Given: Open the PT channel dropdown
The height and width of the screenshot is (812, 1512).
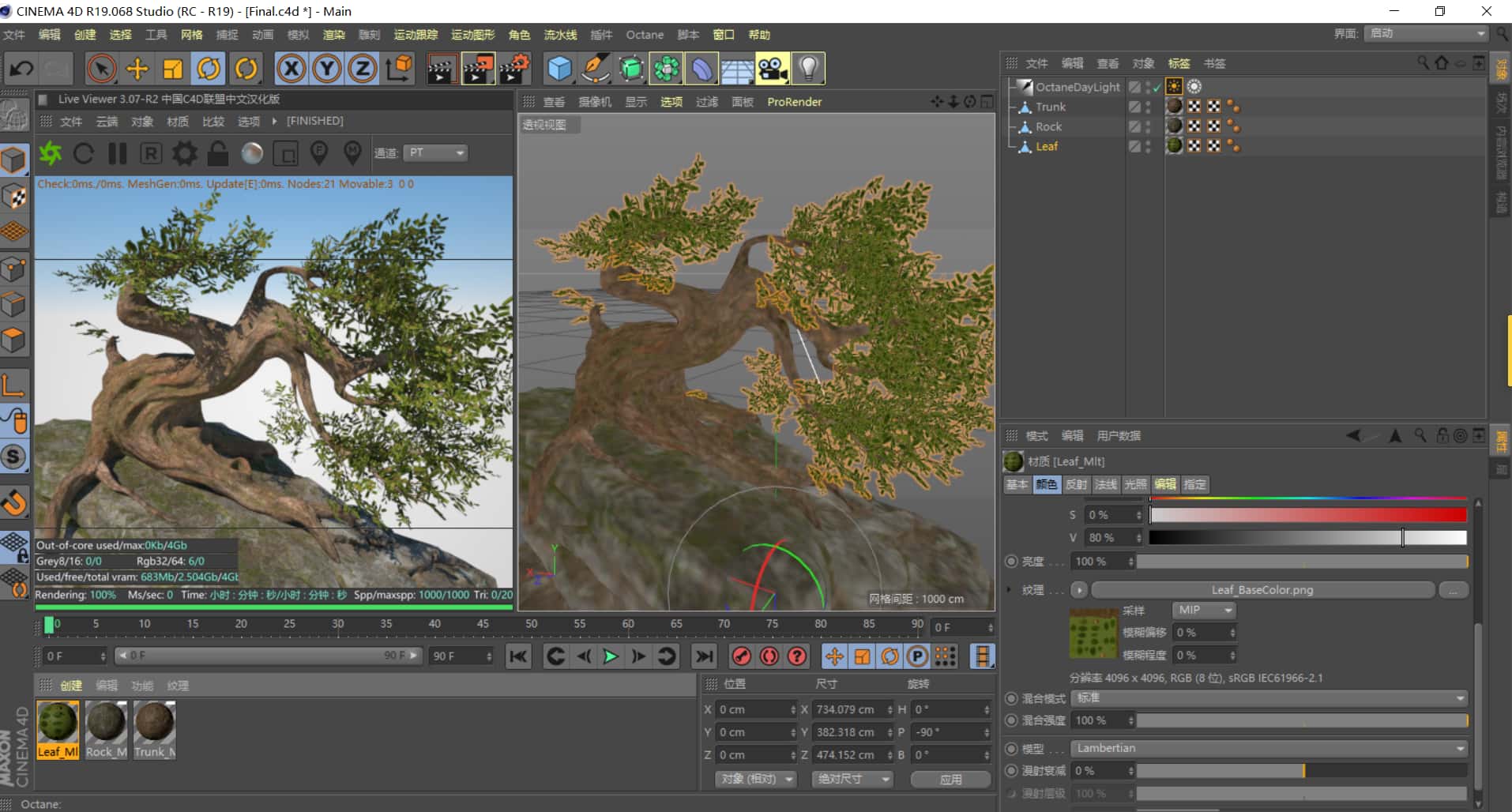Looking at the screenshot, I should tap(436, 153).
